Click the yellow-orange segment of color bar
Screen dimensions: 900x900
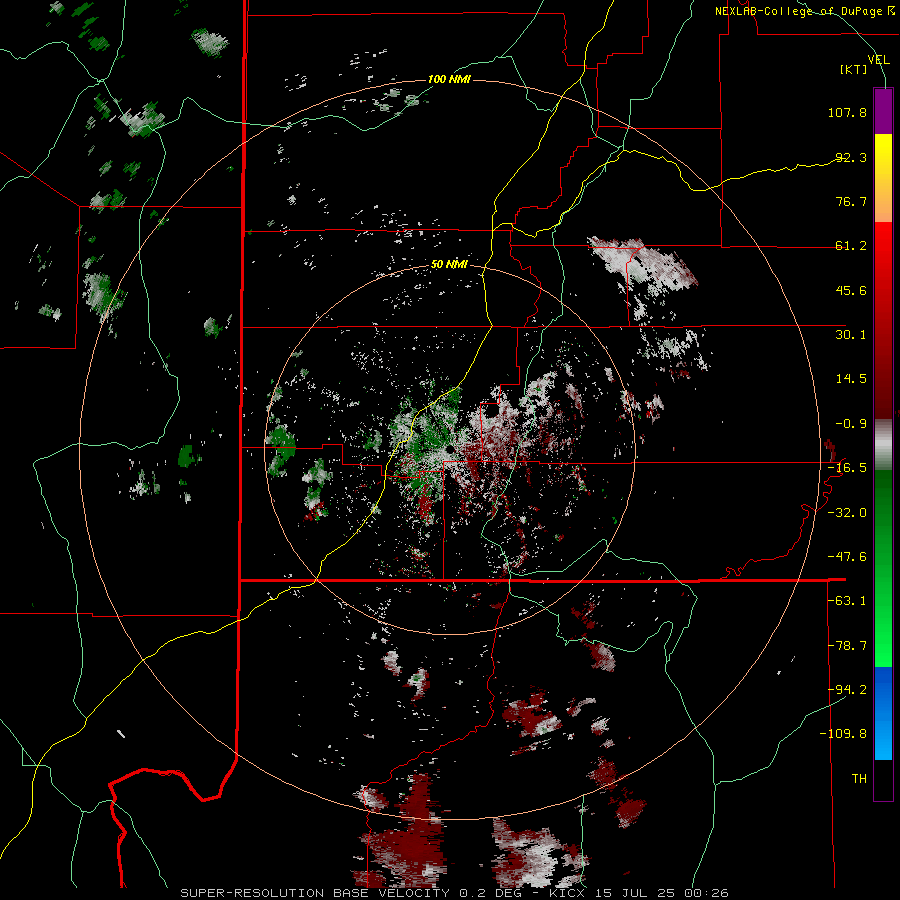(883, 178)
